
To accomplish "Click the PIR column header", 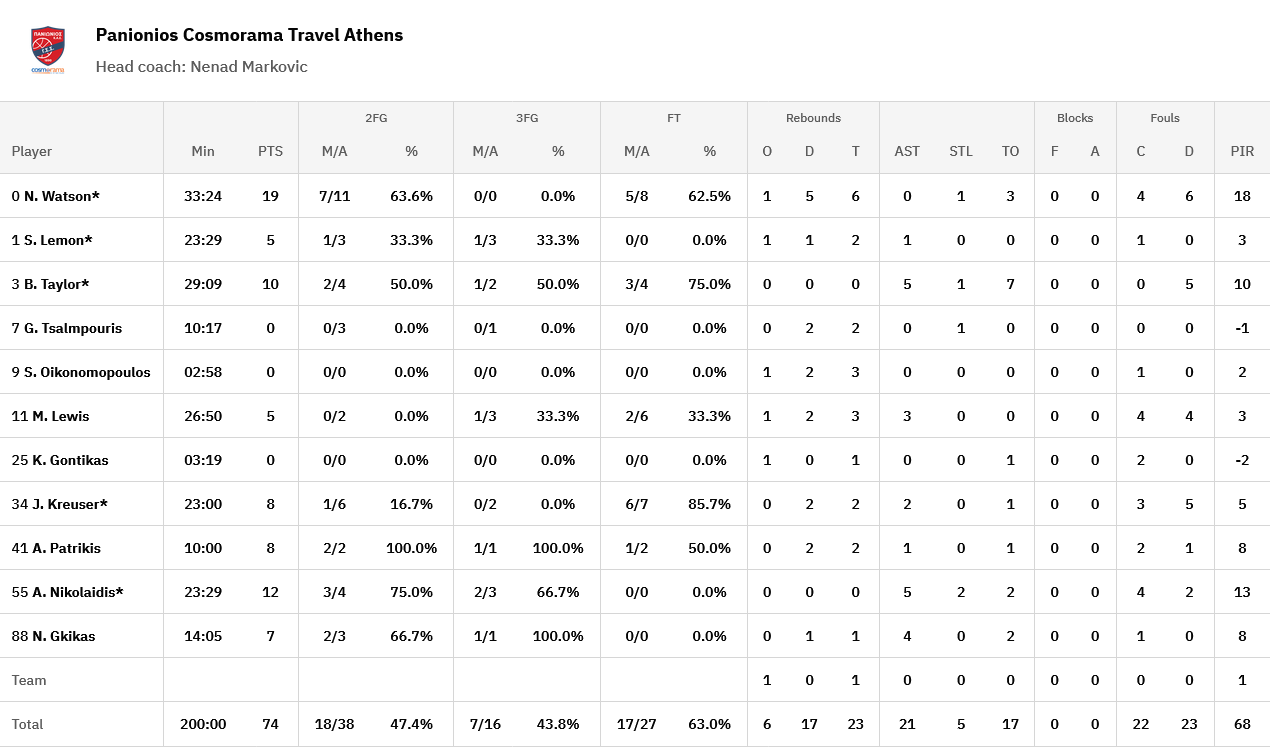I will coord(1242,151).
